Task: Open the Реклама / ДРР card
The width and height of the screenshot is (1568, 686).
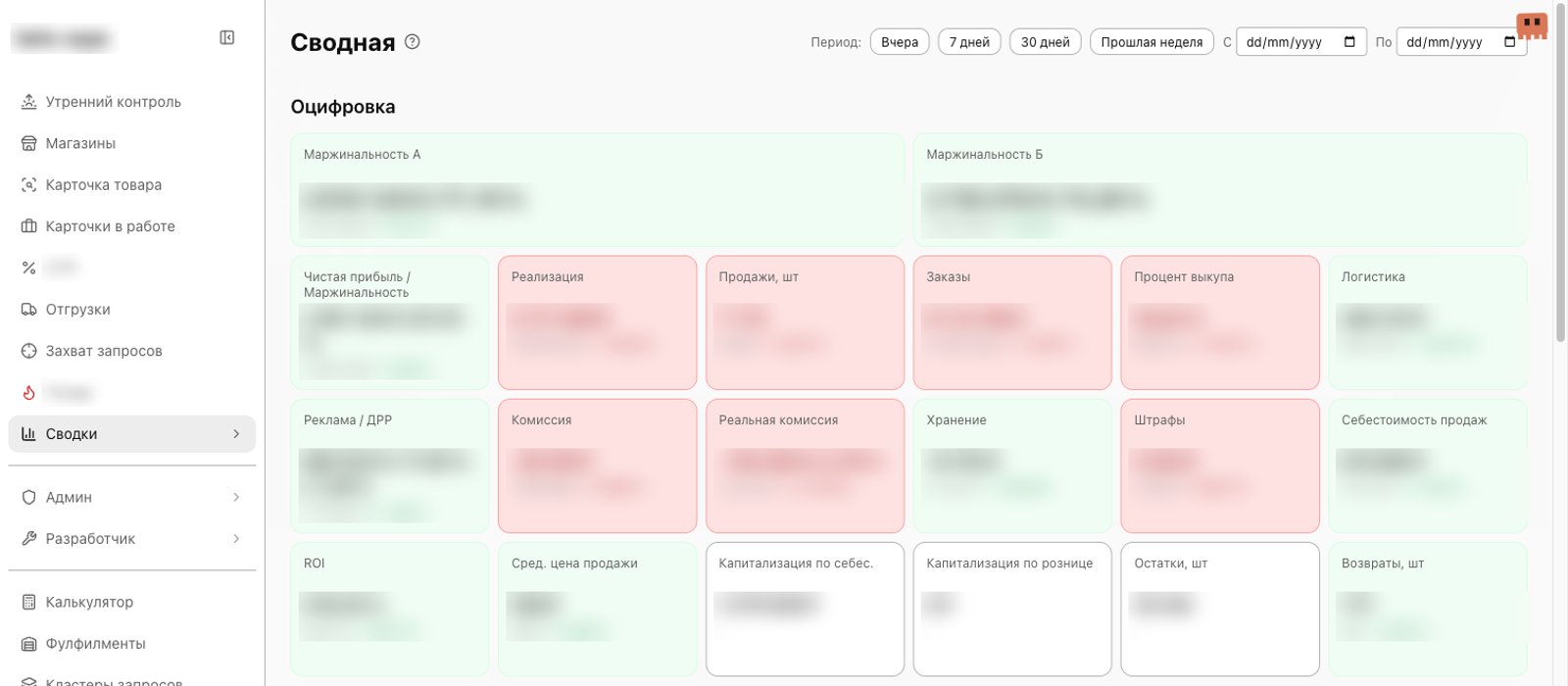Action: point(390,465)
